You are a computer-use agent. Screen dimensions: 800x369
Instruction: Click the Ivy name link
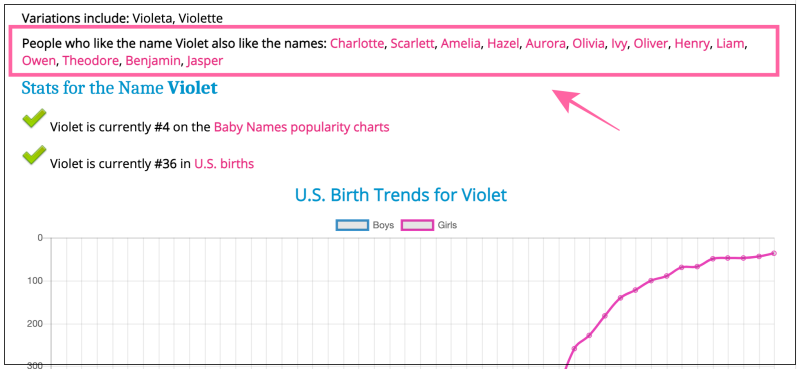pyautogui.click(x=618, y=44)
